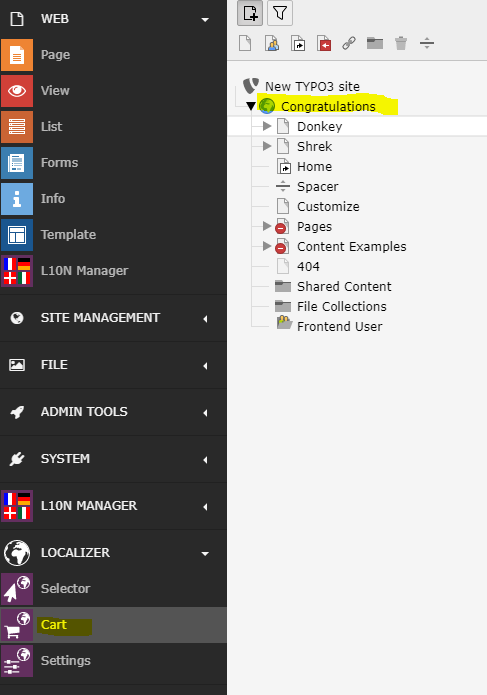The width and height of the screenshot is (487, 695).
Task: Toggle the page tree filter button
Action: 280,13
